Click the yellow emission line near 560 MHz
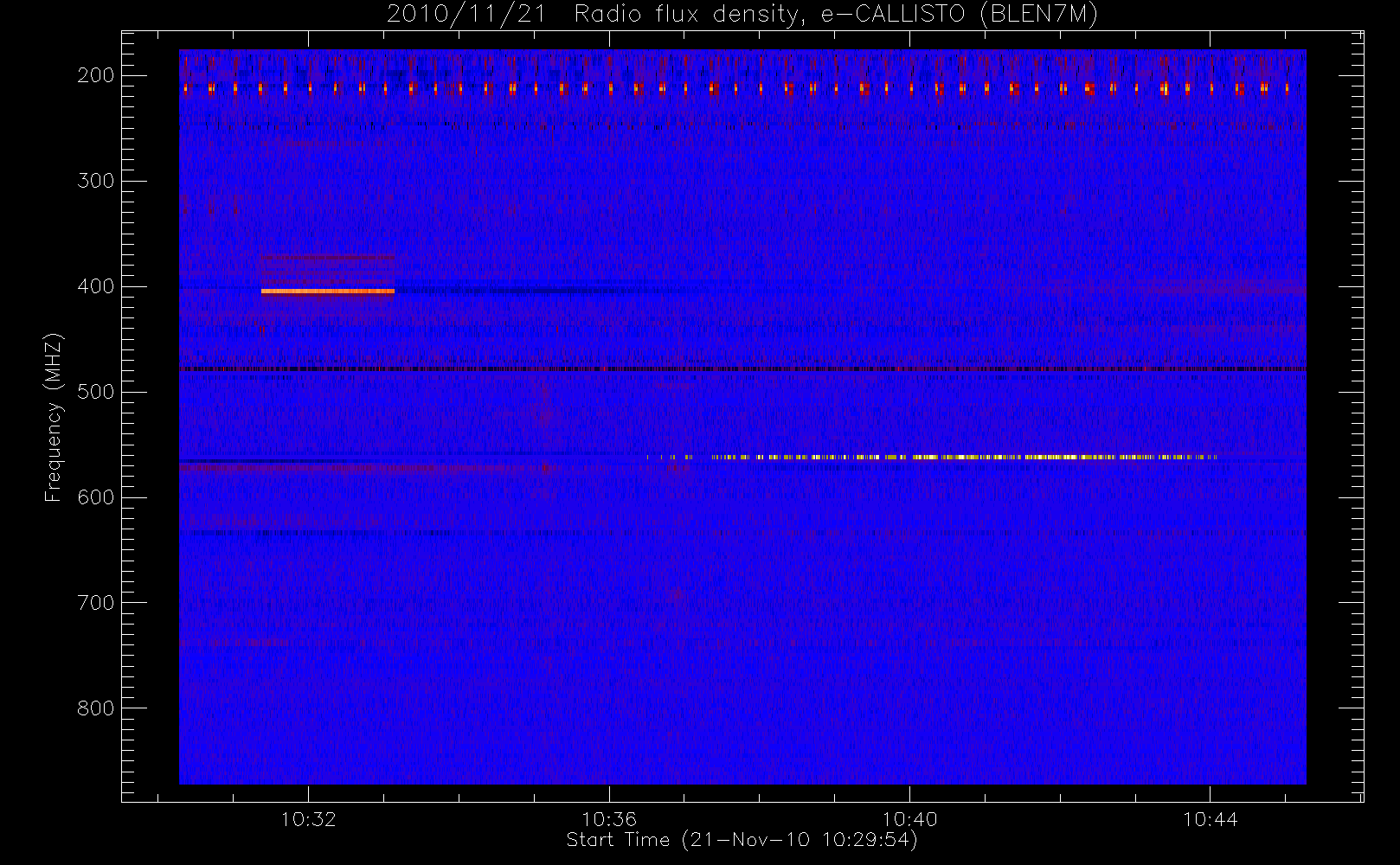Image resolution: width=1400 pixels, height=865 pixels. click(x=931, y=457)
